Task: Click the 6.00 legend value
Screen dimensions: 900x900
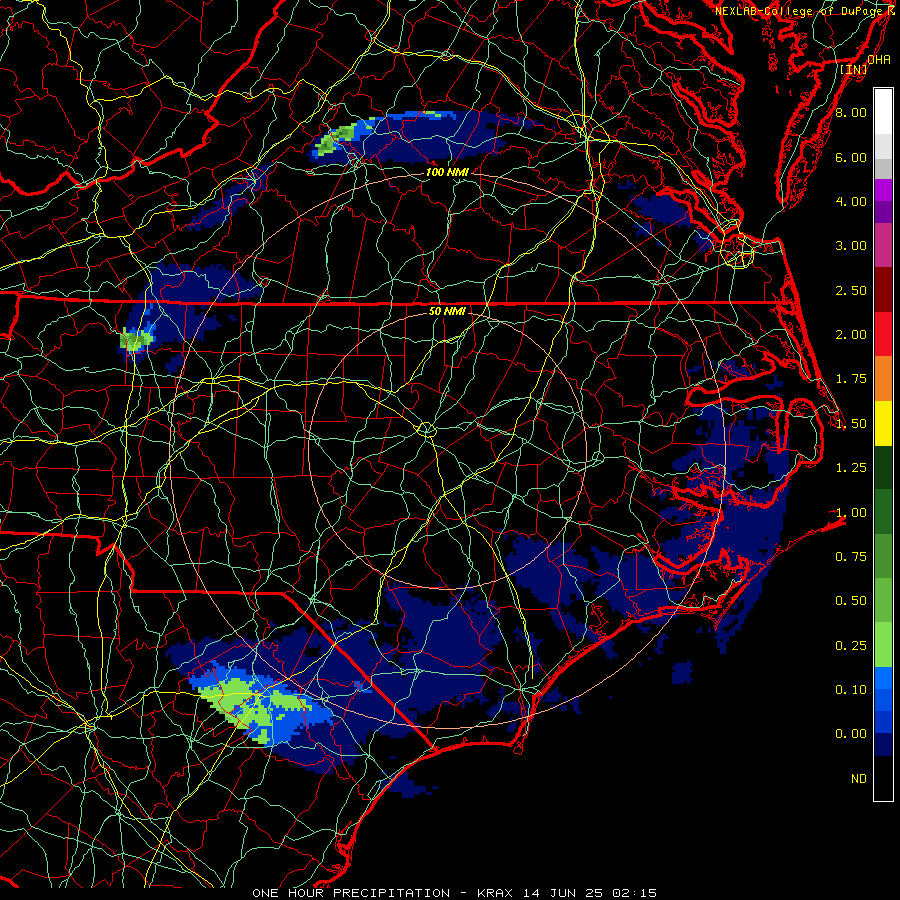Action: (851, 157)
